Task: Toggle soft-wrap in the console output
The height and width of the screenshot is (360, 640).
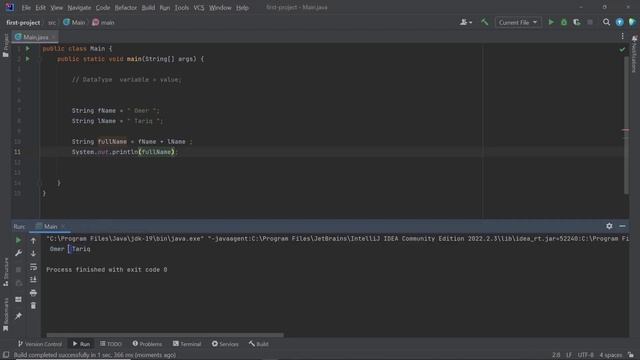Action: click(33, 267)
